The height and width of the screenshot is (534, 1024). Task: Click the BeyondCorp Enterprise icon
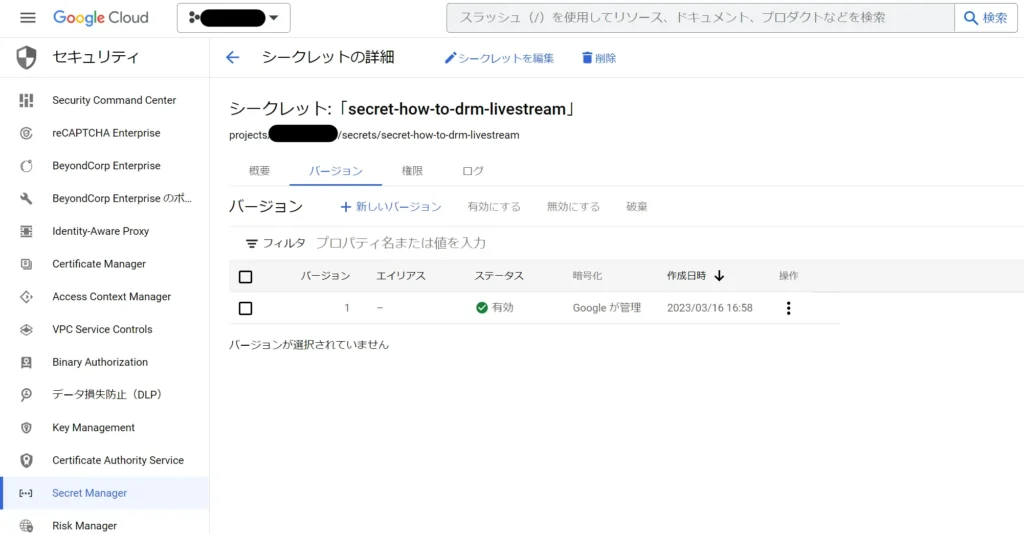click(x=26, y=166)
